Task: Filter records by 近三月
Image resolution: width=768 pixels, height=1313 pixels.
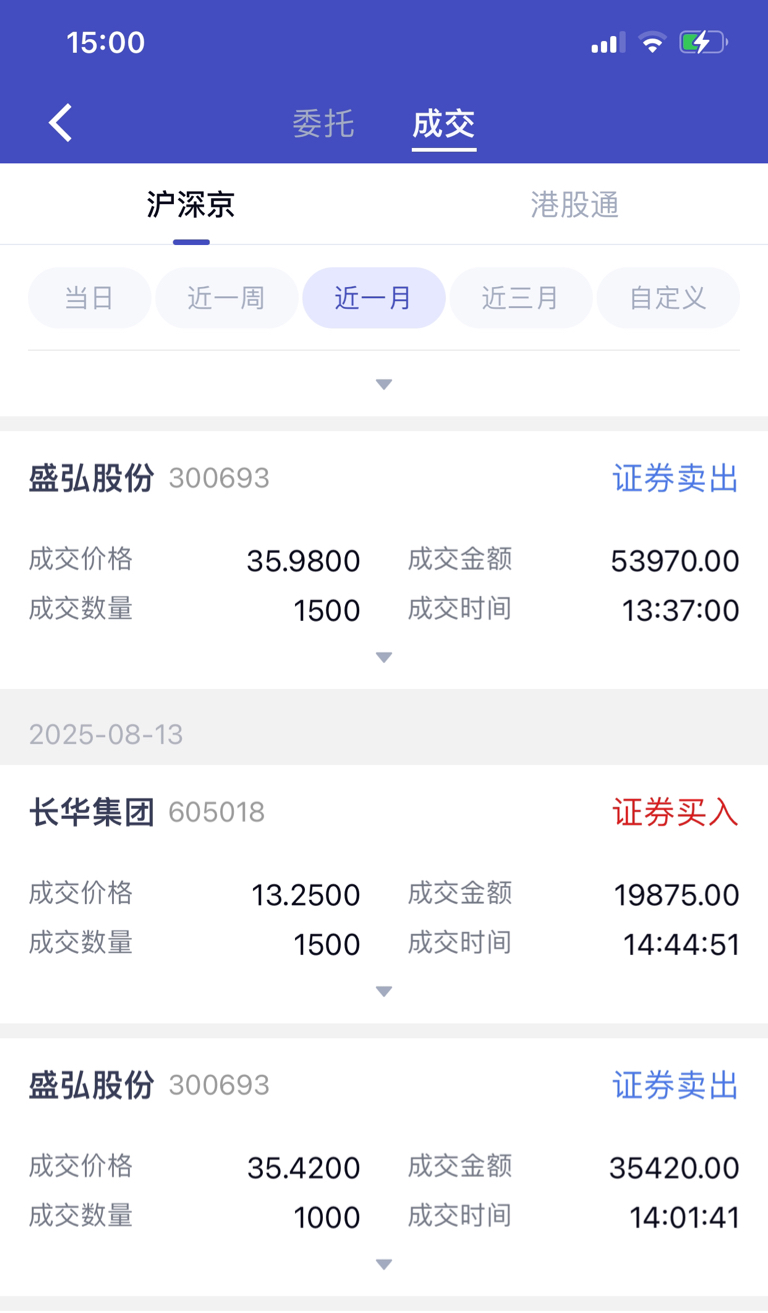Action: [520, 298]
